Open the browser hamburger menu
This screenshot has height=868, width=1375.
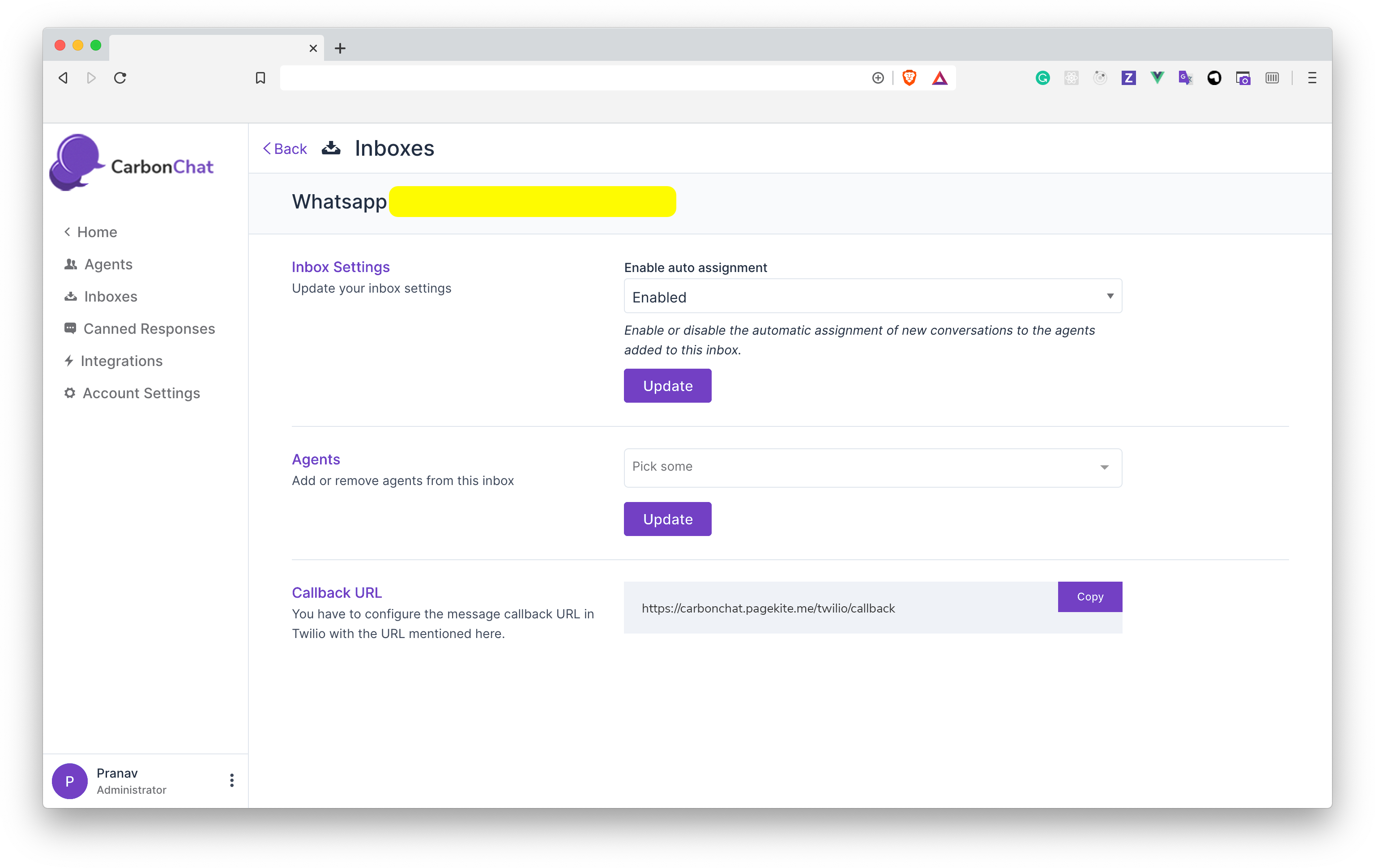point(1311,77)
